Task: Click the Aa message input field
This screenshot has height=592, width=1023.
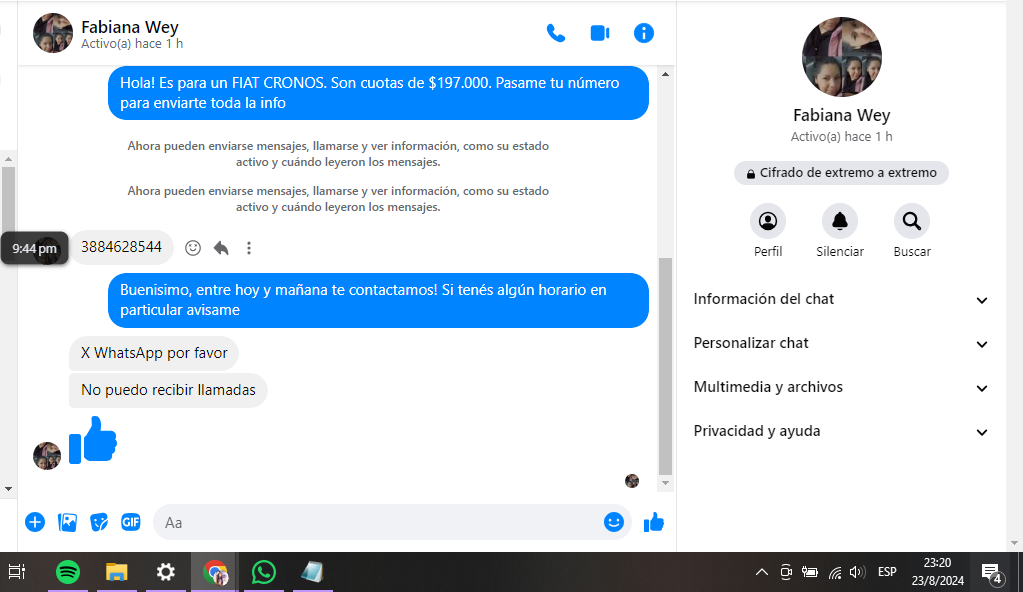Action: (380, 522)
